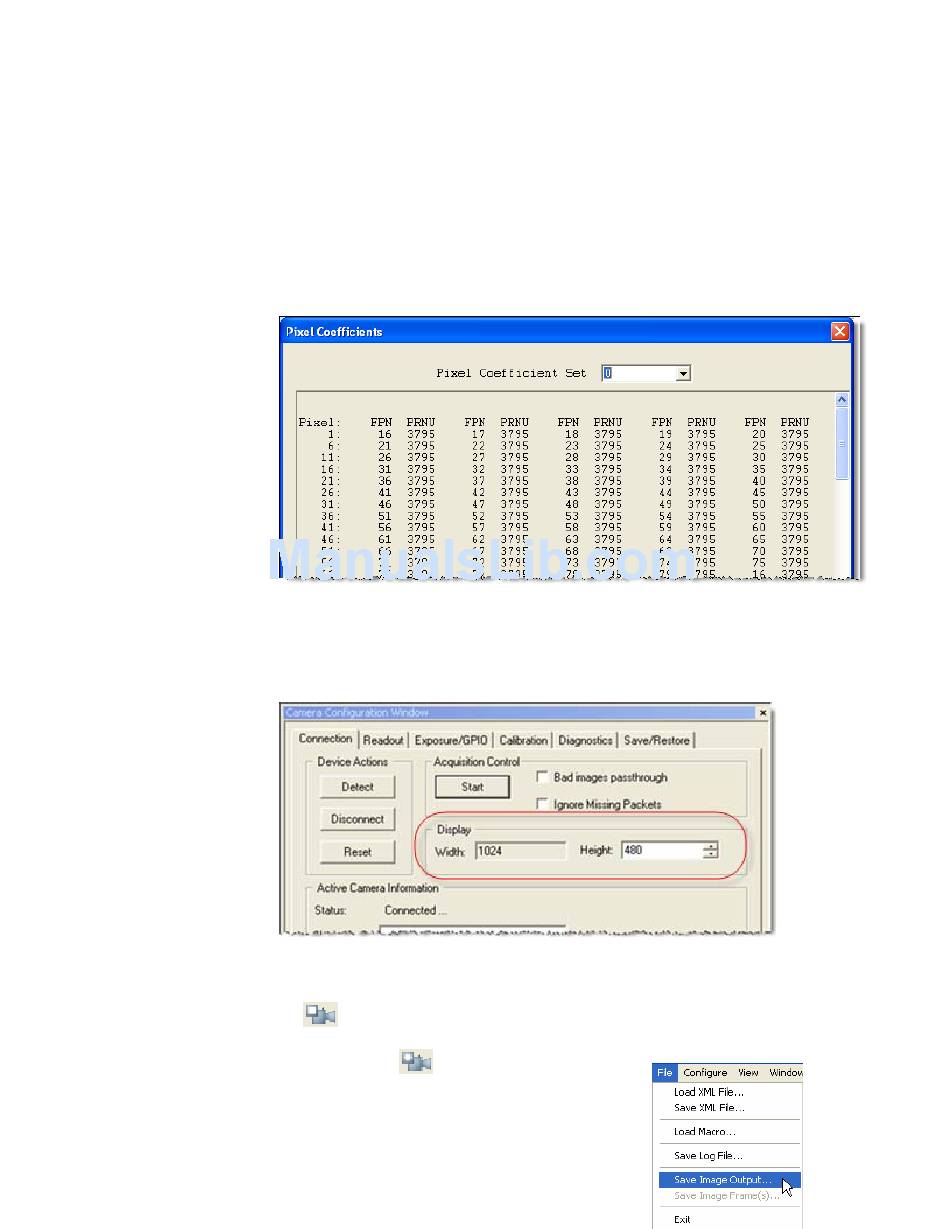Click the display Height input field

click(x=661, y=851)
